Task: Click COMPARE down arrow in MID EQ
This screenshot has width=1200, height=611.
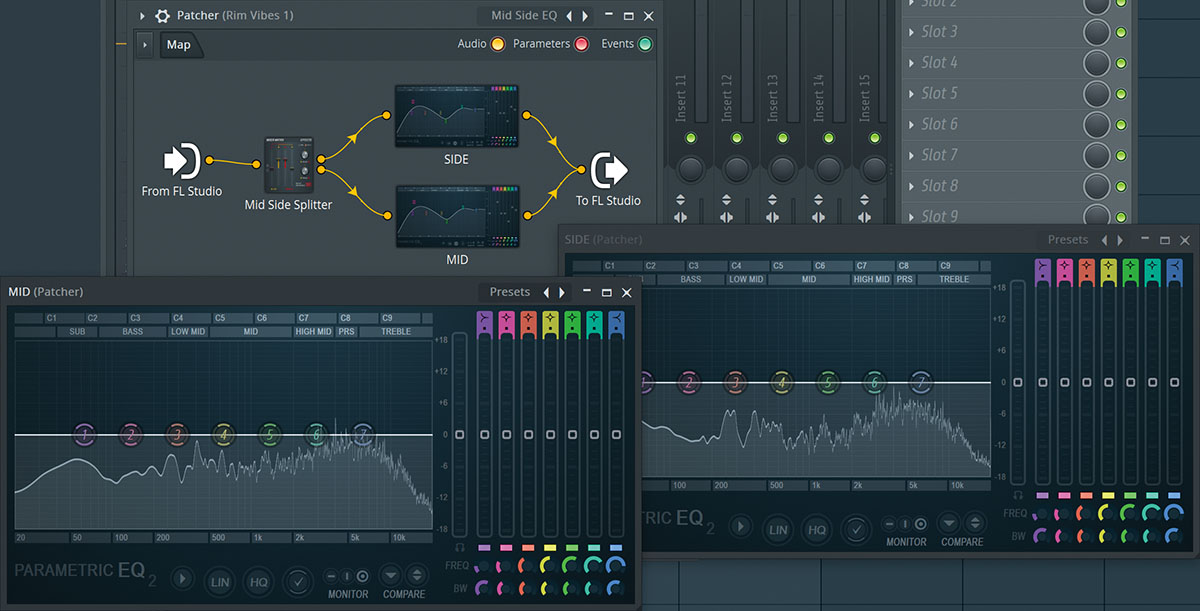Action: pyautogui.click(x=391, y=575)
